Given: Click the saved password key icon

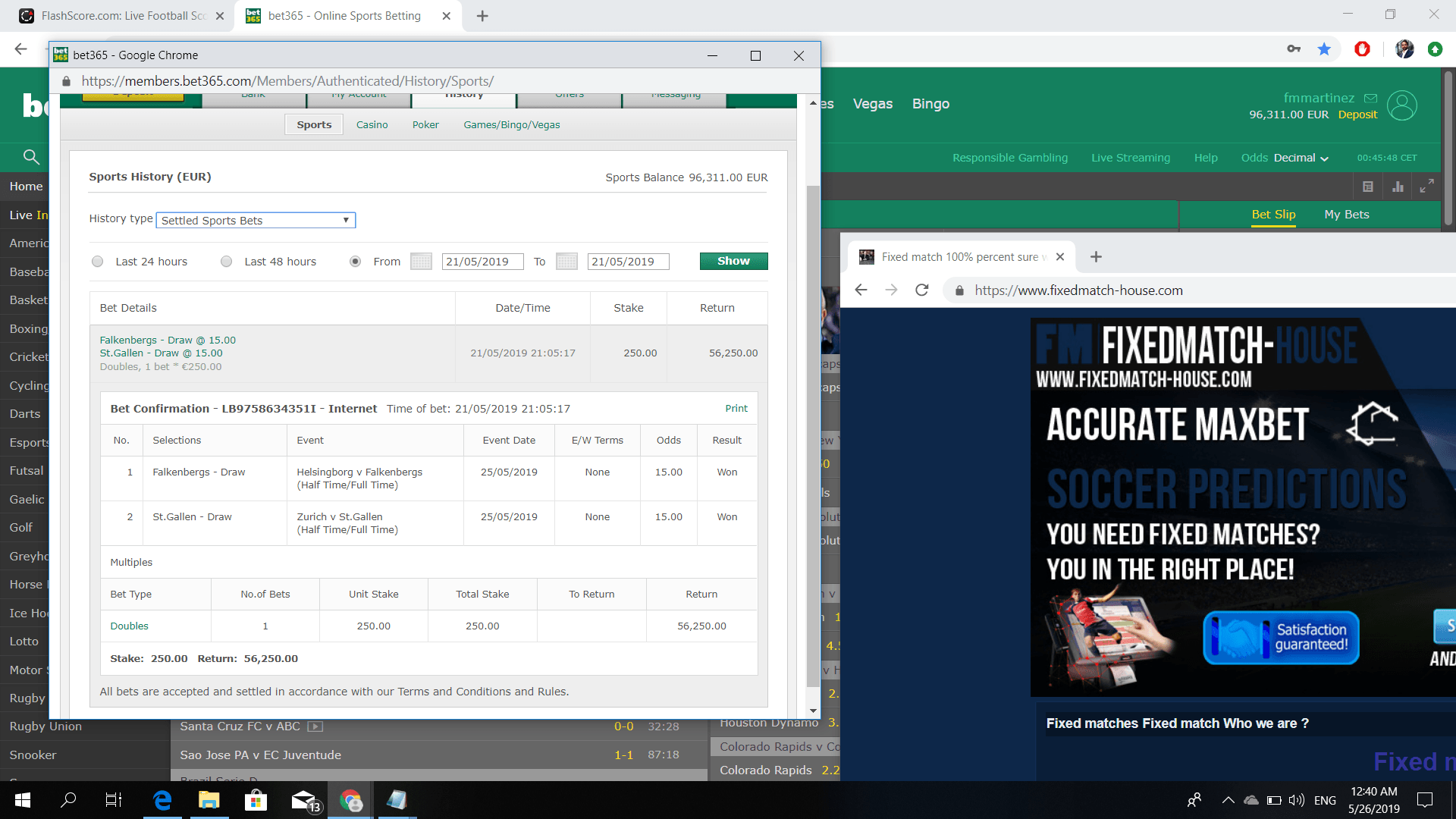Looking at the screenshot, I should click(x=1294, y=49).
